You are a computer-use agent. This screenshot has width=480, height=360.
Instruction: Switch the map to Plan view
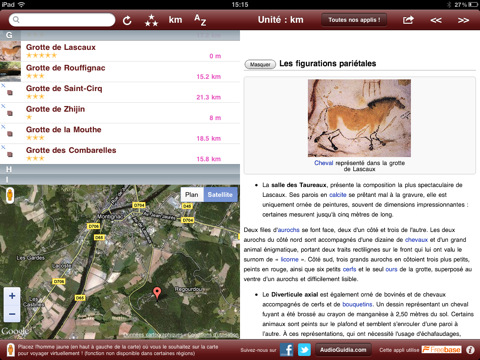pyautogui.click(x=192, y=195)
